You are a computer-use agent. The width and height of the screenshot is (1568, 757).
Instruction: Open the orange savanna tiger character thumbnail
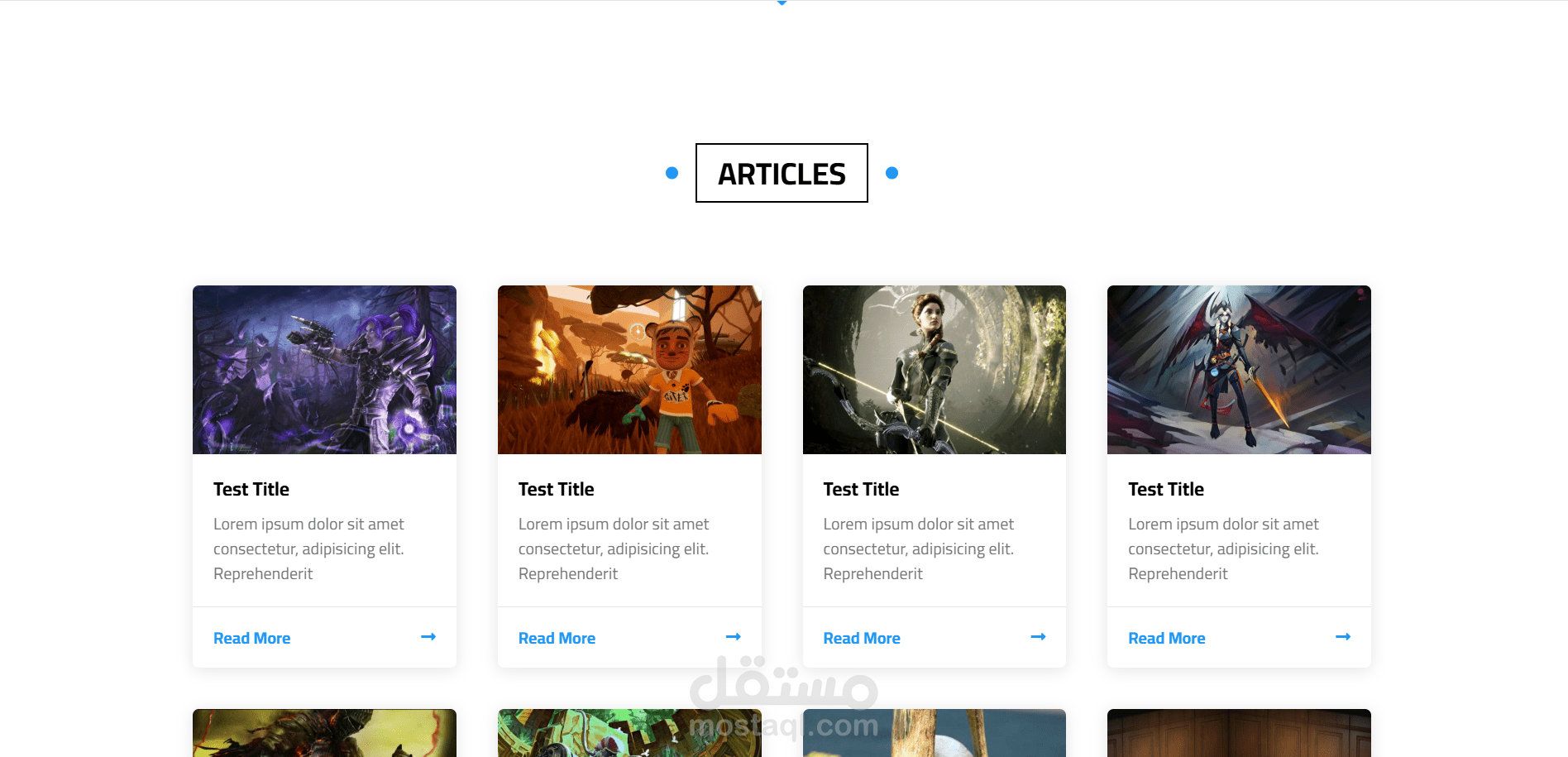629,370
